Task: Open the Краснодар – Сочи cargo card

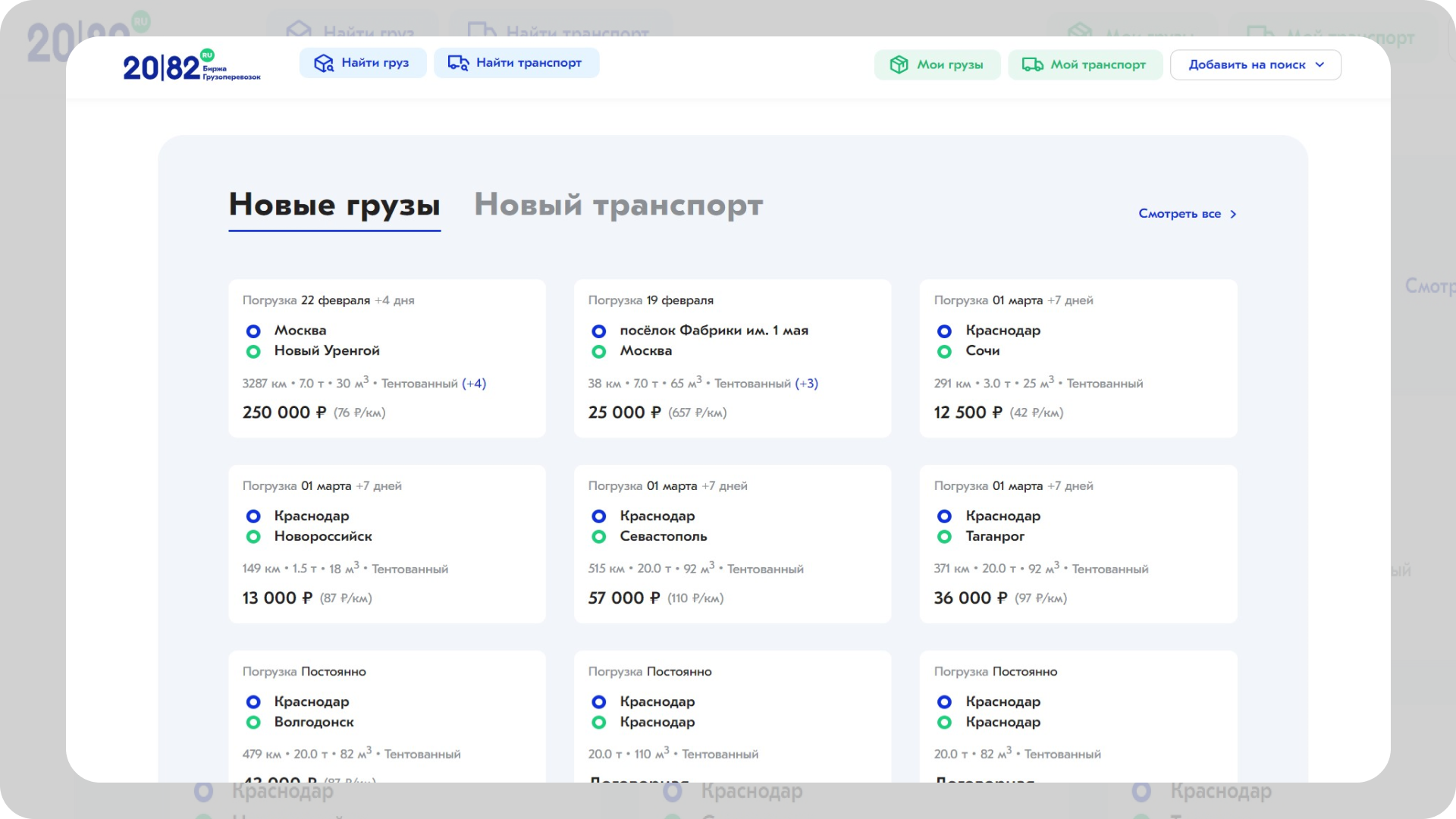Action: (x=1078, y=358)
